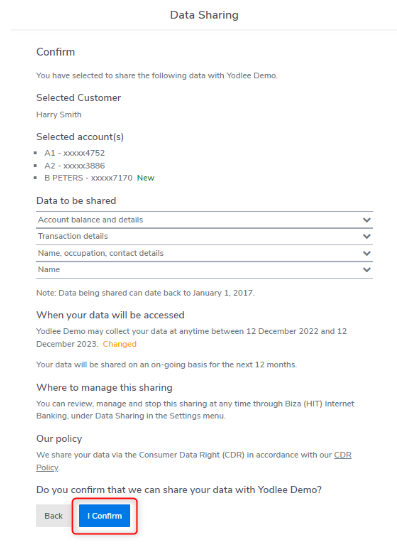Click the Data Sharing page title
The width and height of the screenshot is (397, 549).
(204, 15)
